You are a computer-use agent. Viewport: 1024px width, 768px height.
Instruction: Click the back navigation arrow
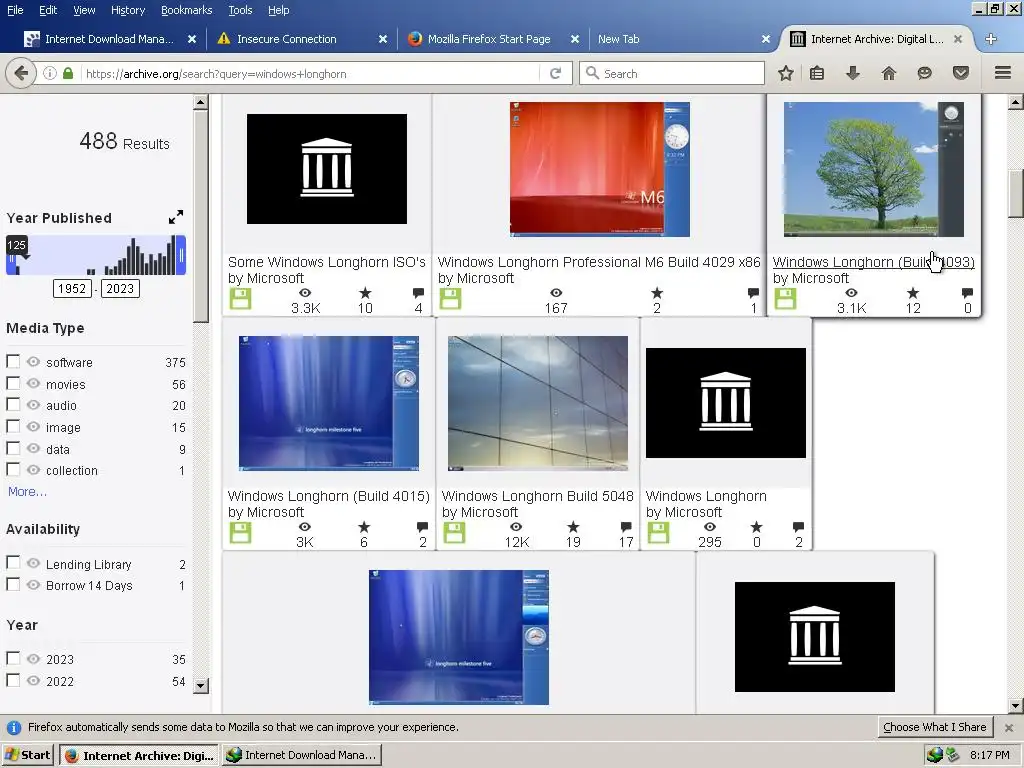click(20, 73)
